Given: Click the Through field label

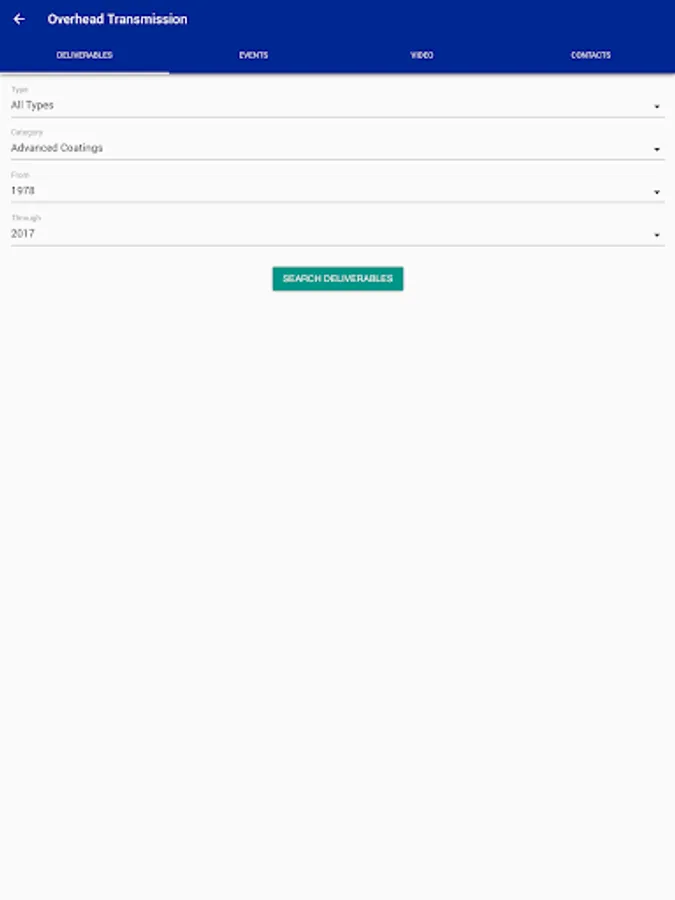Looking at the screenshot, I should (x=26, y=218).
